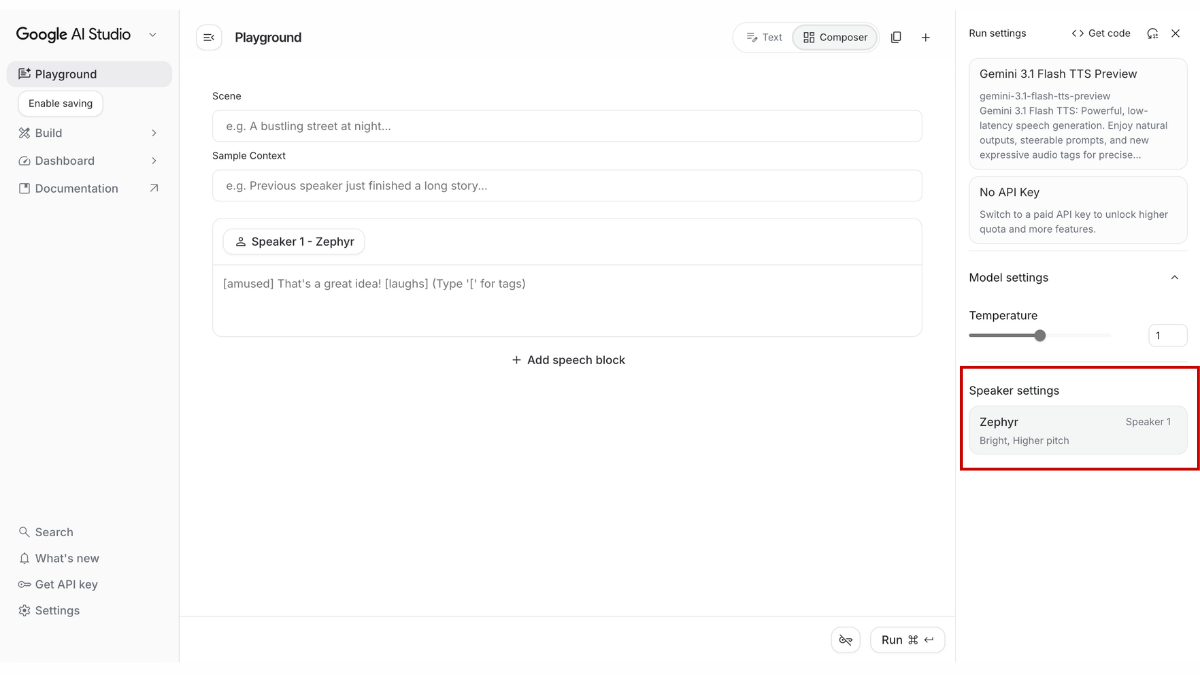Screen dimensions: 1200x675
Task: Expand the Build section in sidebar
Action: pyautogui.click(x=154, y=133)
